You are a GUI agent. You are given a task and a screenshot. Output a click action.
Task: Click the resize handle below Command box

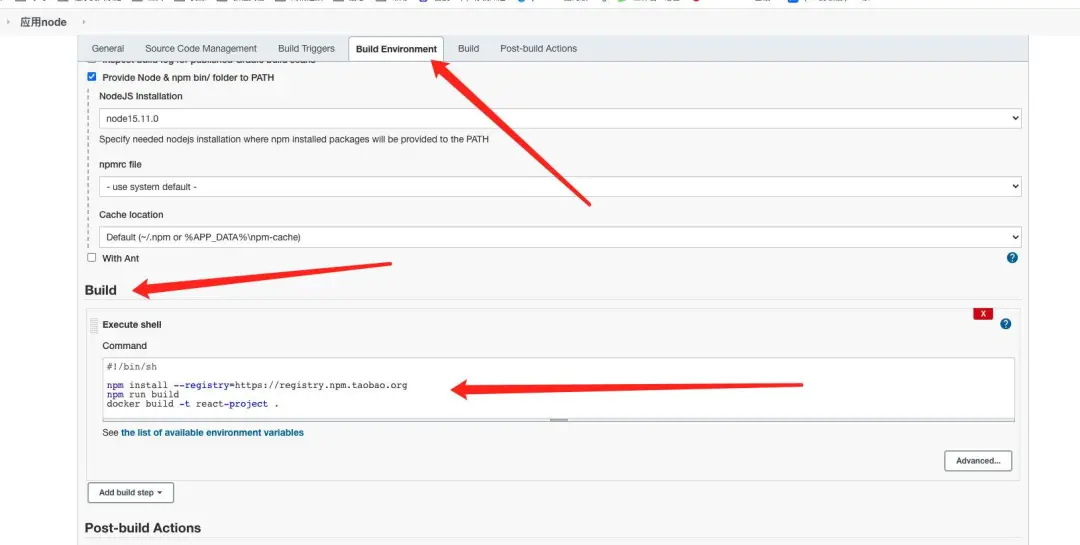tap(559, 420)
